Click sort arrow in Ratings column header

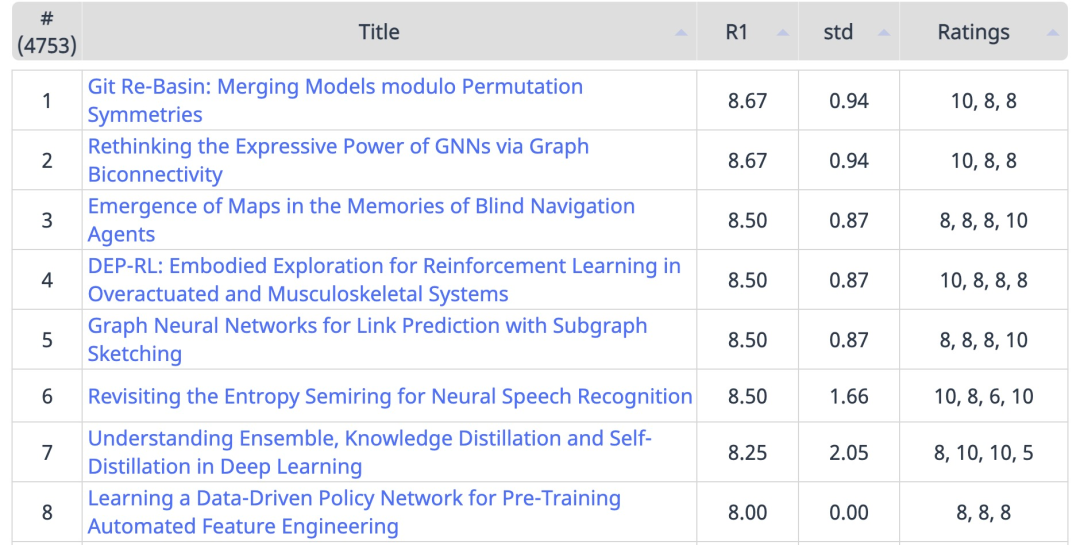click(x=1052, y=33)
